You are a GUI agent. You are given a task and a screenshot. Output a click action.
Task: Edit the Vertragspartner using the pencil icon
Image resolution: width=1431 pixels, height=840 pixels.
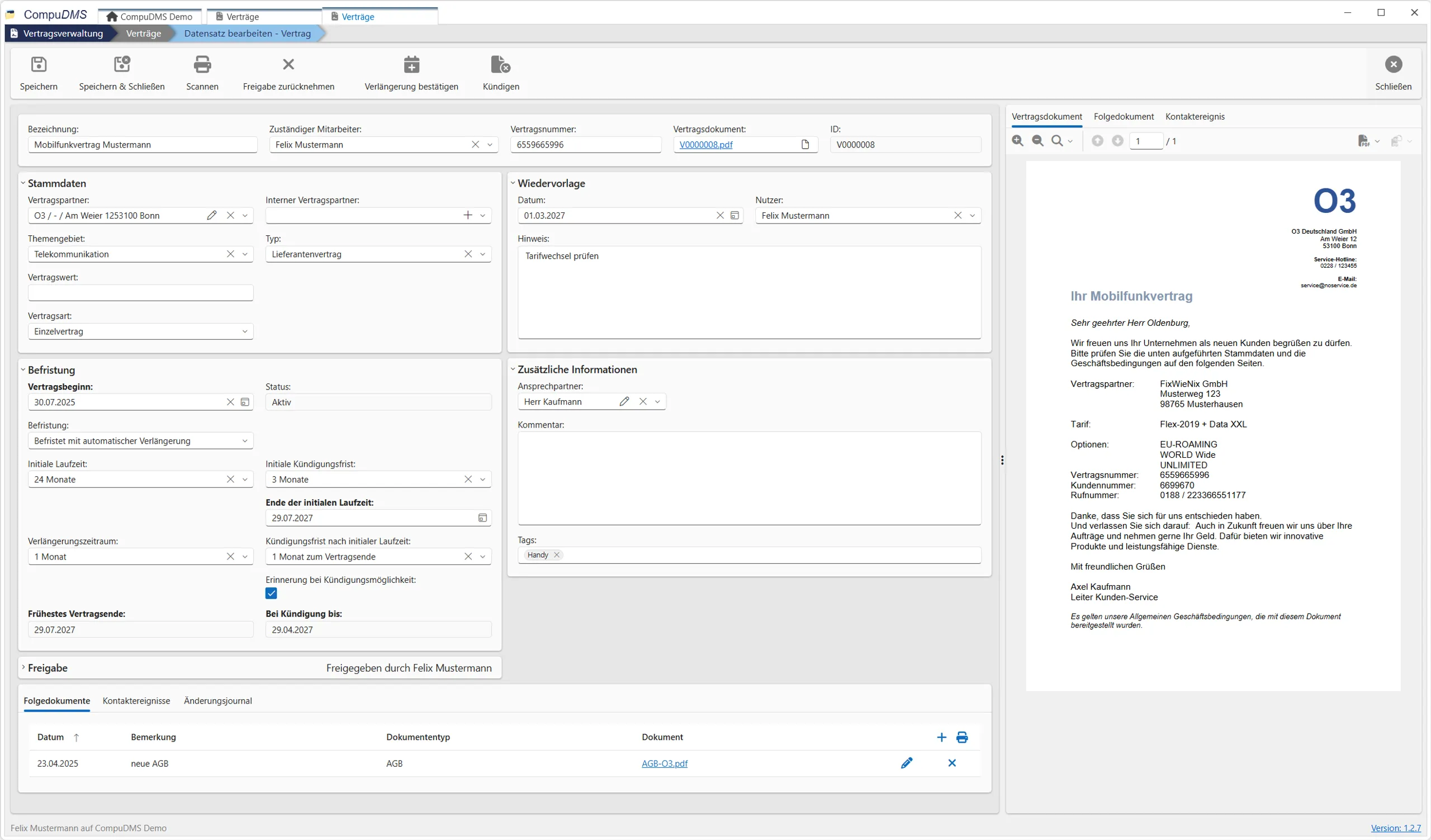tap(212, 215)
